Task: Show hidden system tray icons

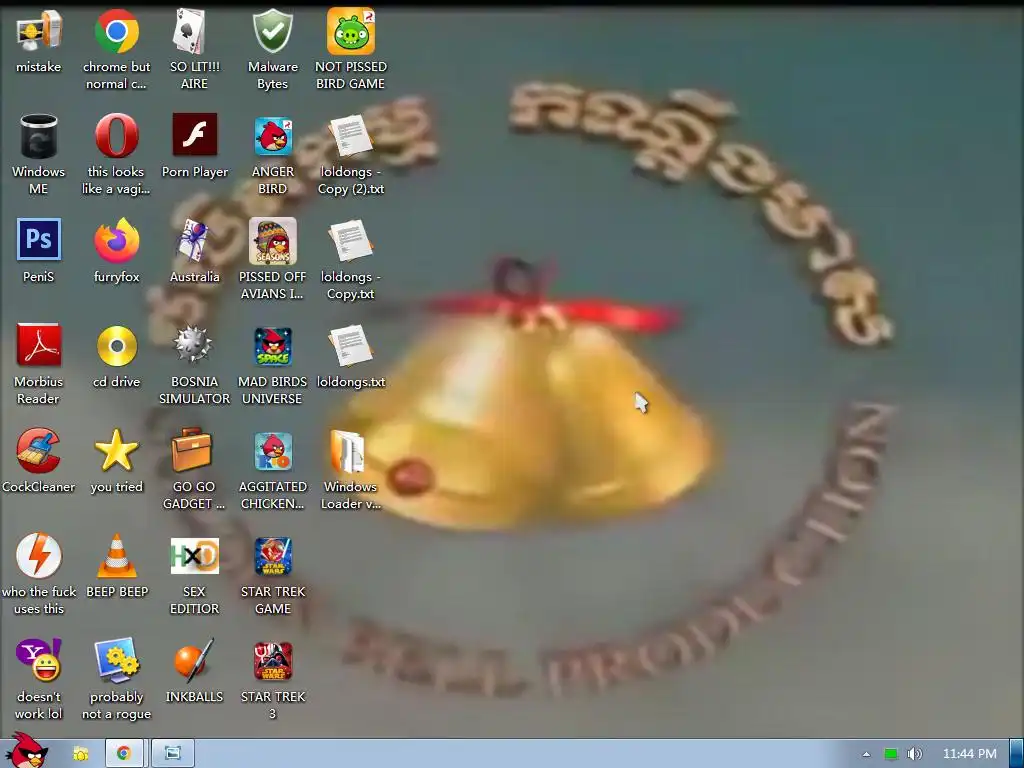Action: (x=866, y=754)
